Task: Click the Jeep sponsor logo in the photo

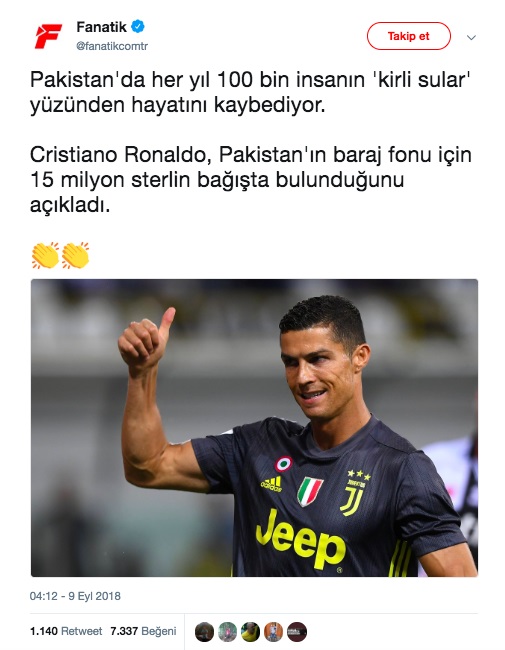Action: click(x=301, y=538)
